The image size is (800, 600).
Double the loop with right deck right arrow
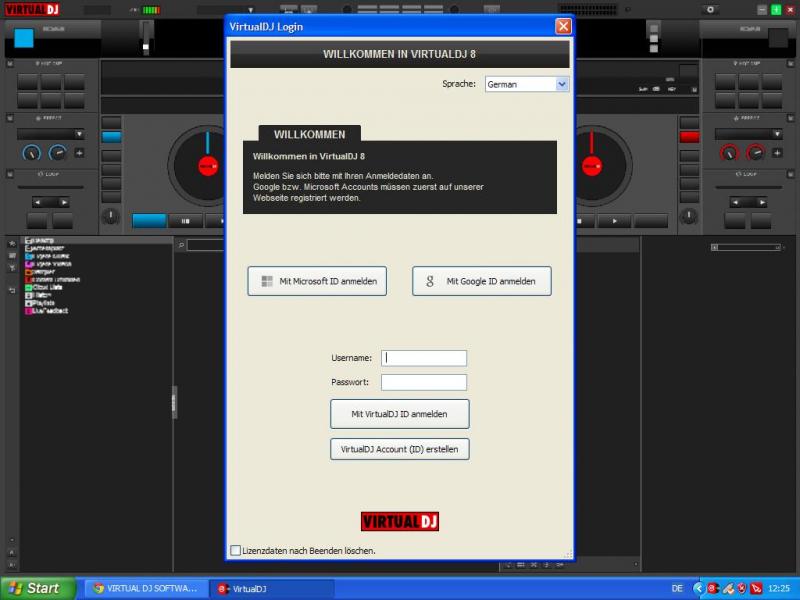[762, 203]
